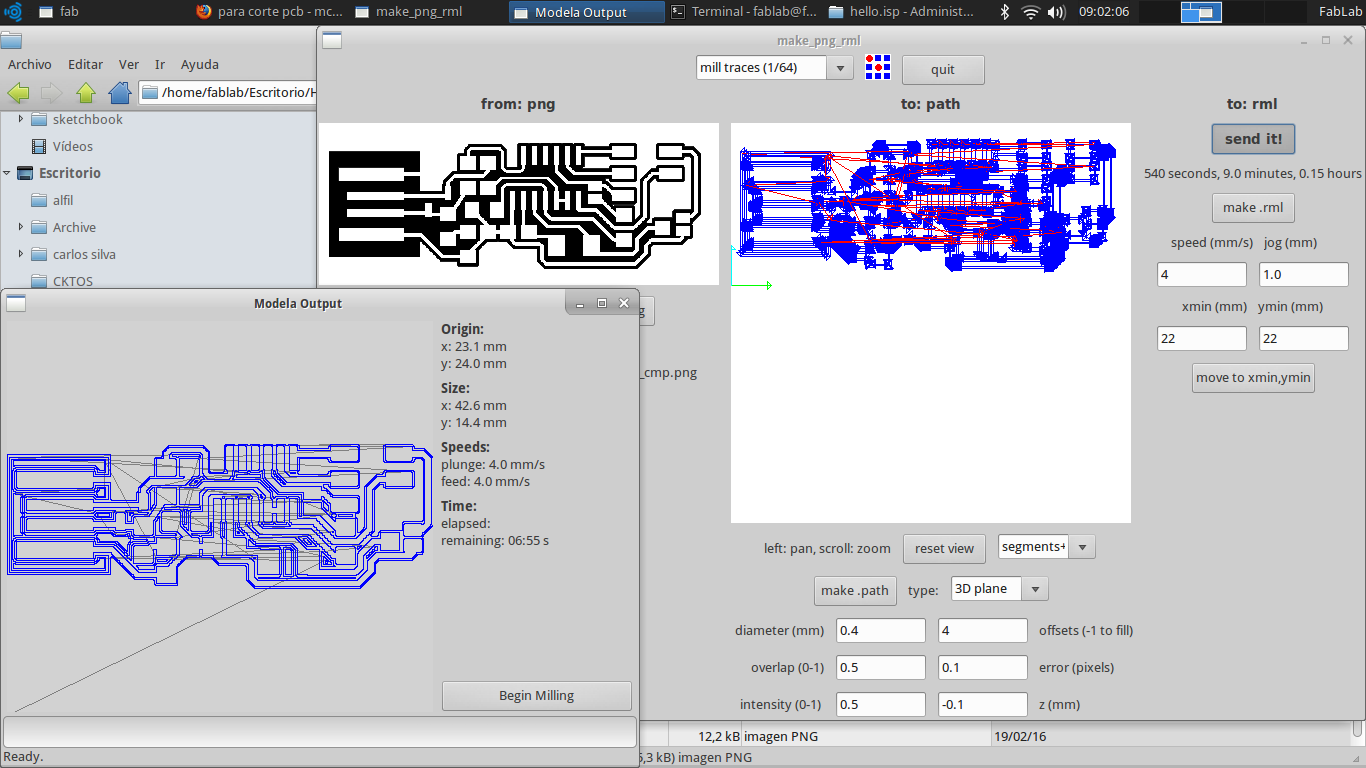The width and height of the screenshot is (1366, 768).
Task: Click the home folder icon in file manager
Action: coord(120,93)
